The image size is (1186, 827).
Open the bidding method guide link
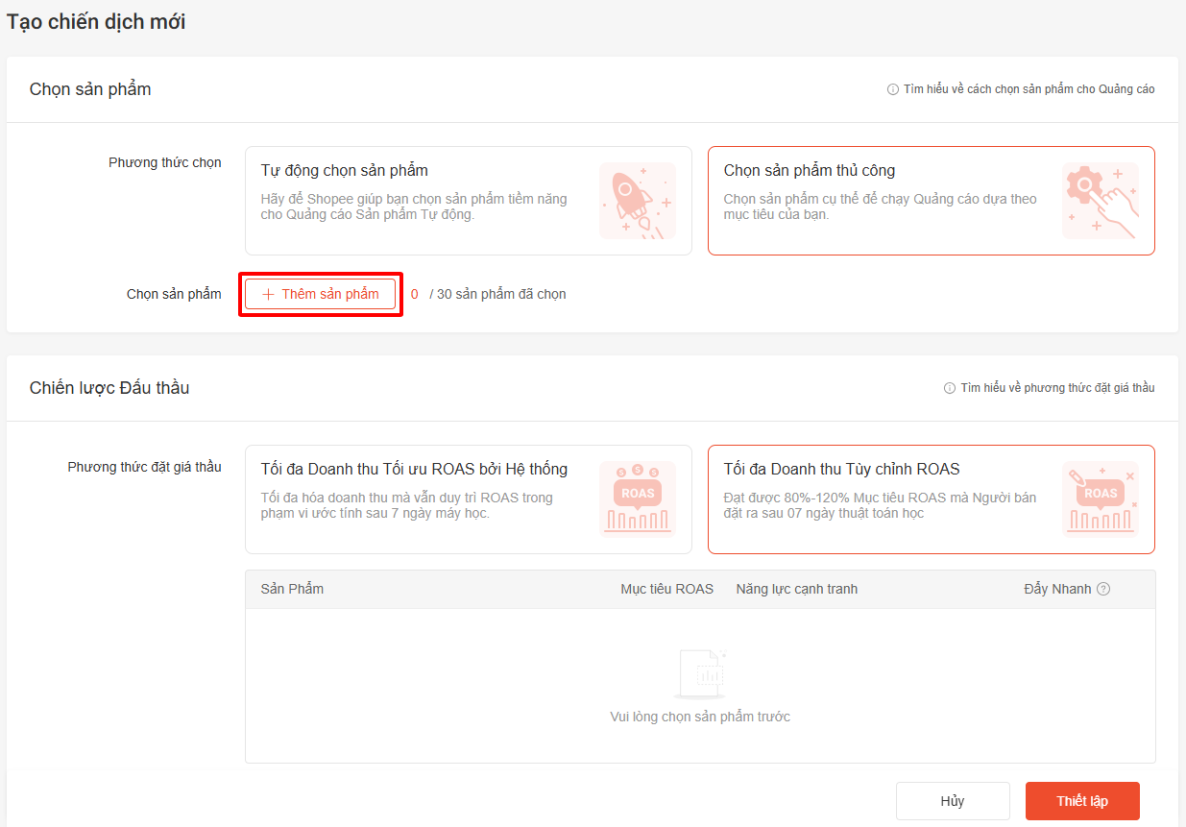coord(1057,388)
